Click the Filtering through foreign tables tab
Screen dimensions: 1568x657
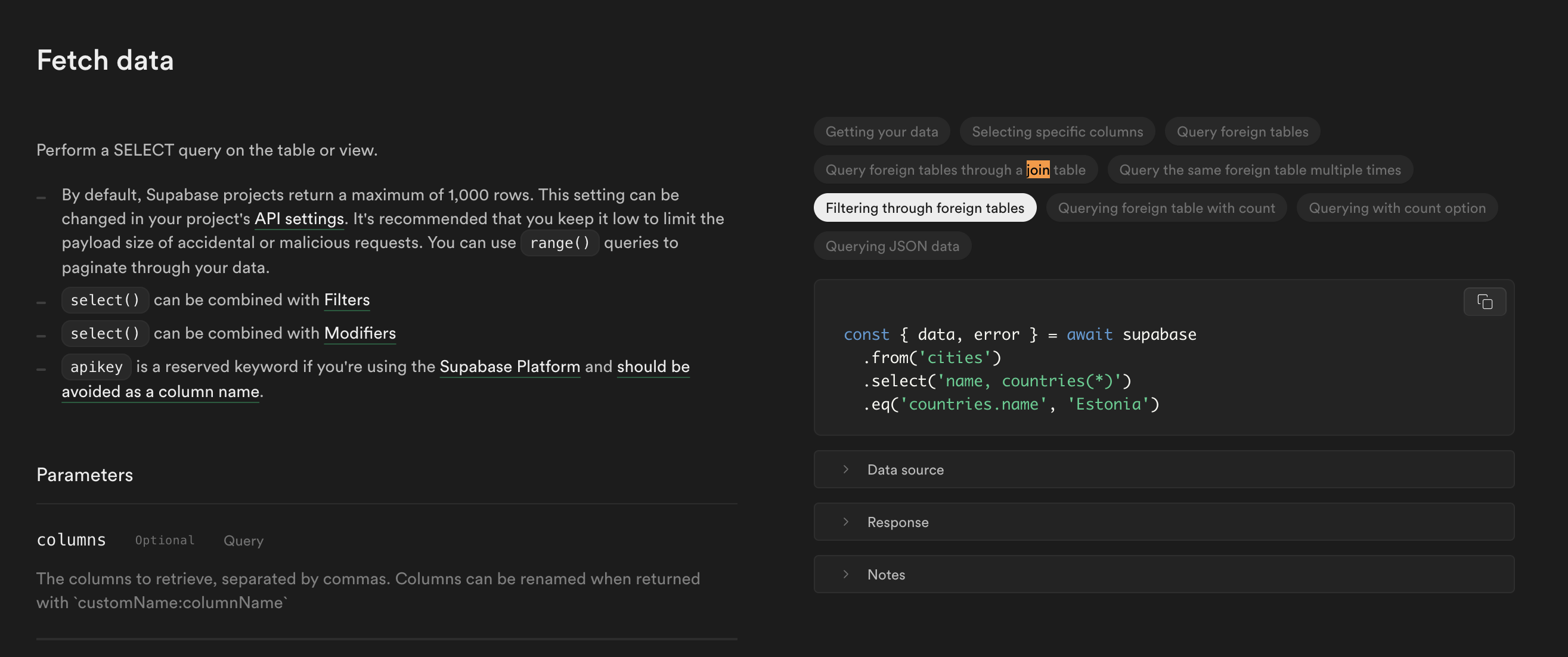(924, 208)
